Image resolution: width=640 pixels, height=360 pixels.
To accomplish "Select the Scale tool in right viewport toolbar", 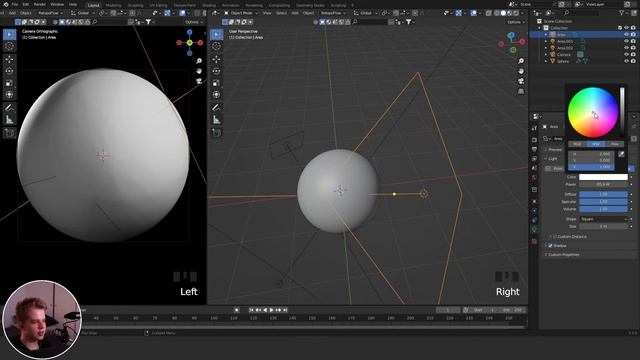I will (x=216, y=83).
